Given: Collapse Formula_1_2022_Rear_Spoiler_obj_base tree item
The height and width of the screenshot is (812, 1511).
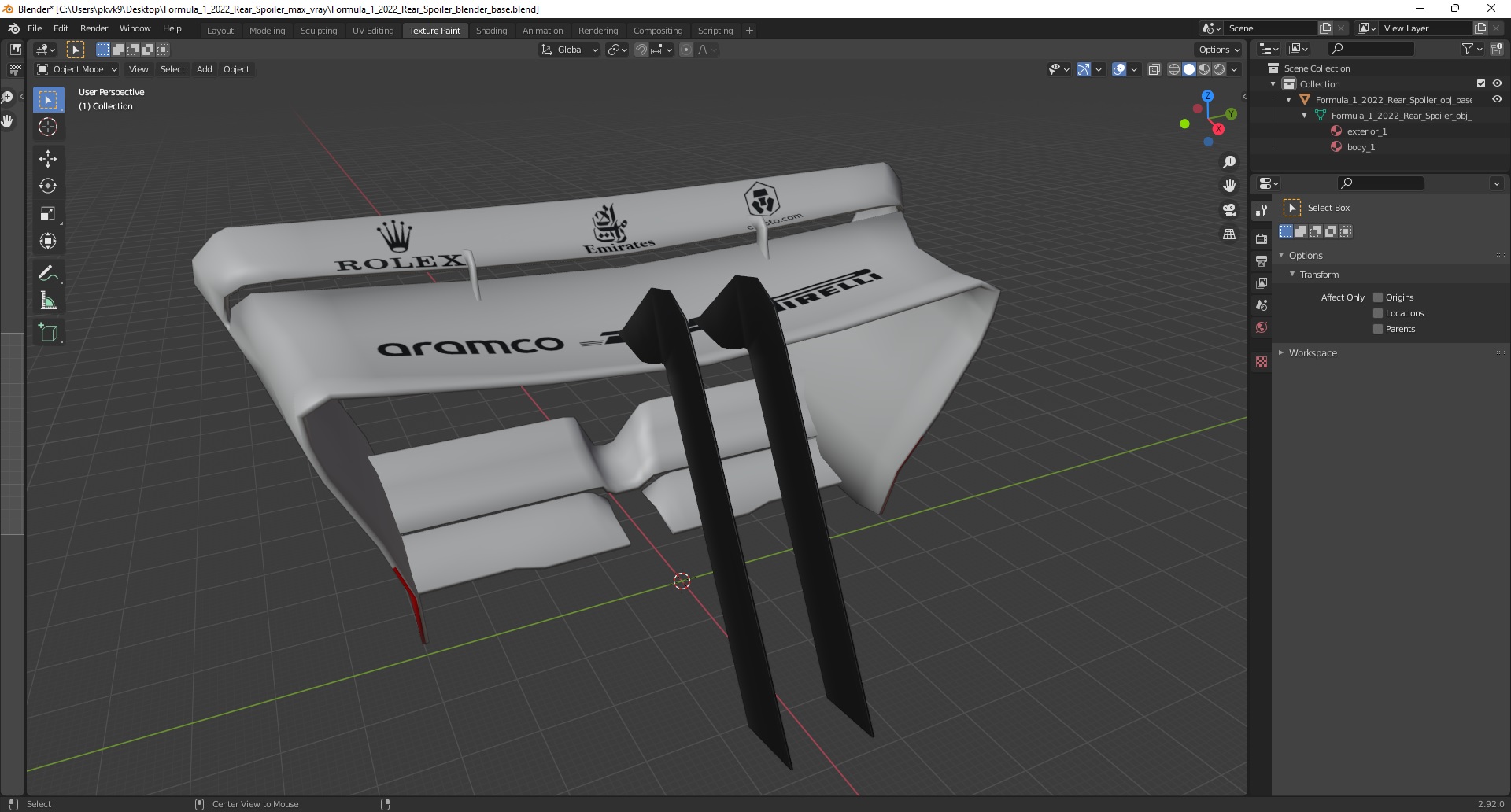Looking at the screenshot, I should click(x=1289, y=100).
